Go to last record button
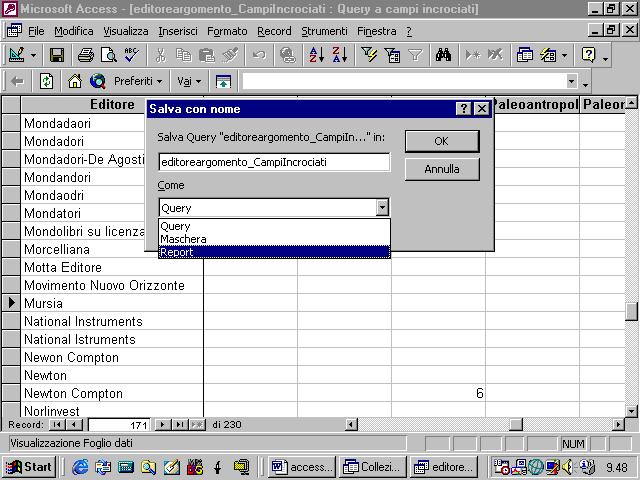 pyautogui.click(x=179, y=424)
